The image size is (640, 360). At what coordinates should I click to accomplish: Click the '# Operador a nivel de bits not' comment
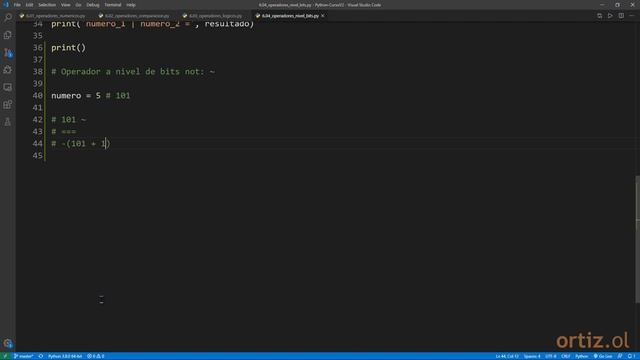(x=133, y=72)
